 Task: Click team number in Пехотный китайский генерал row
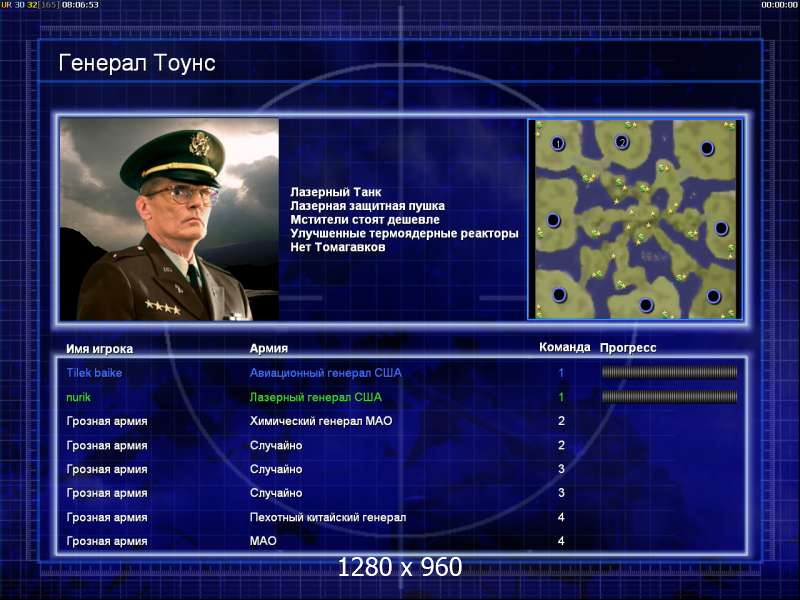[x=561, y=517]
